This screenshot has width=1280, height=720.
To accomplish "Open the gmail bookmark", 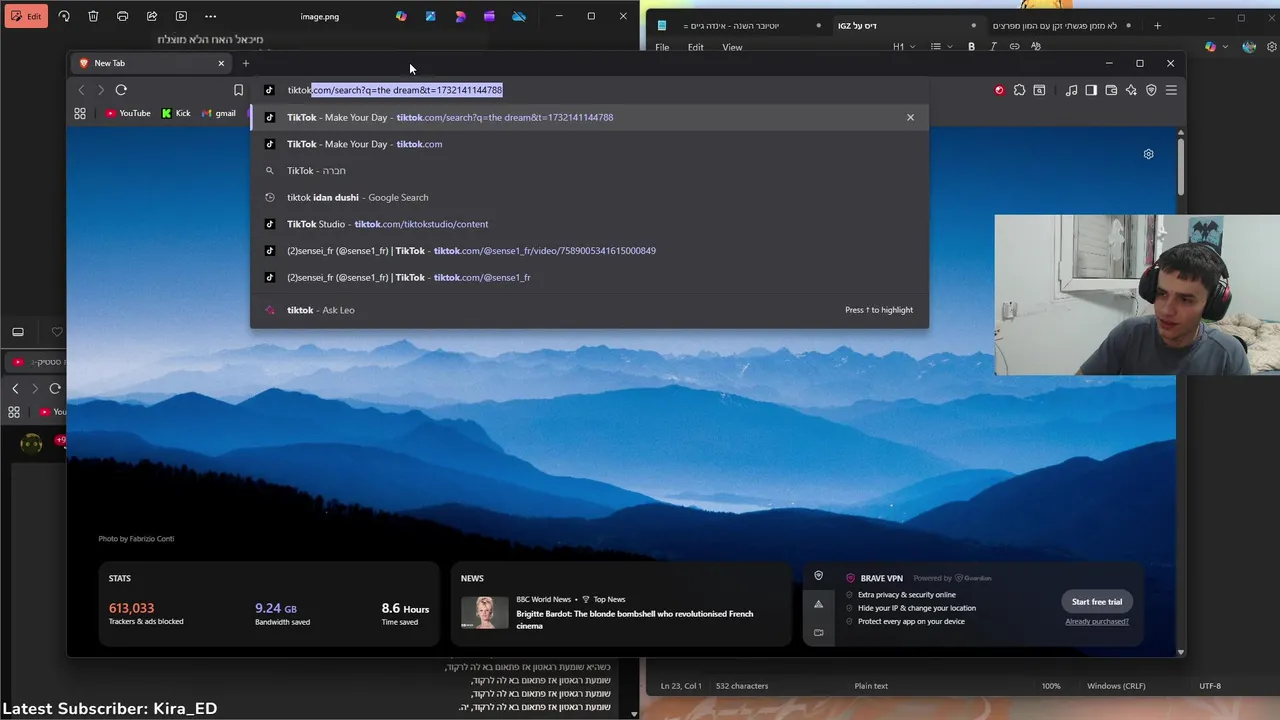I will 219,113.
